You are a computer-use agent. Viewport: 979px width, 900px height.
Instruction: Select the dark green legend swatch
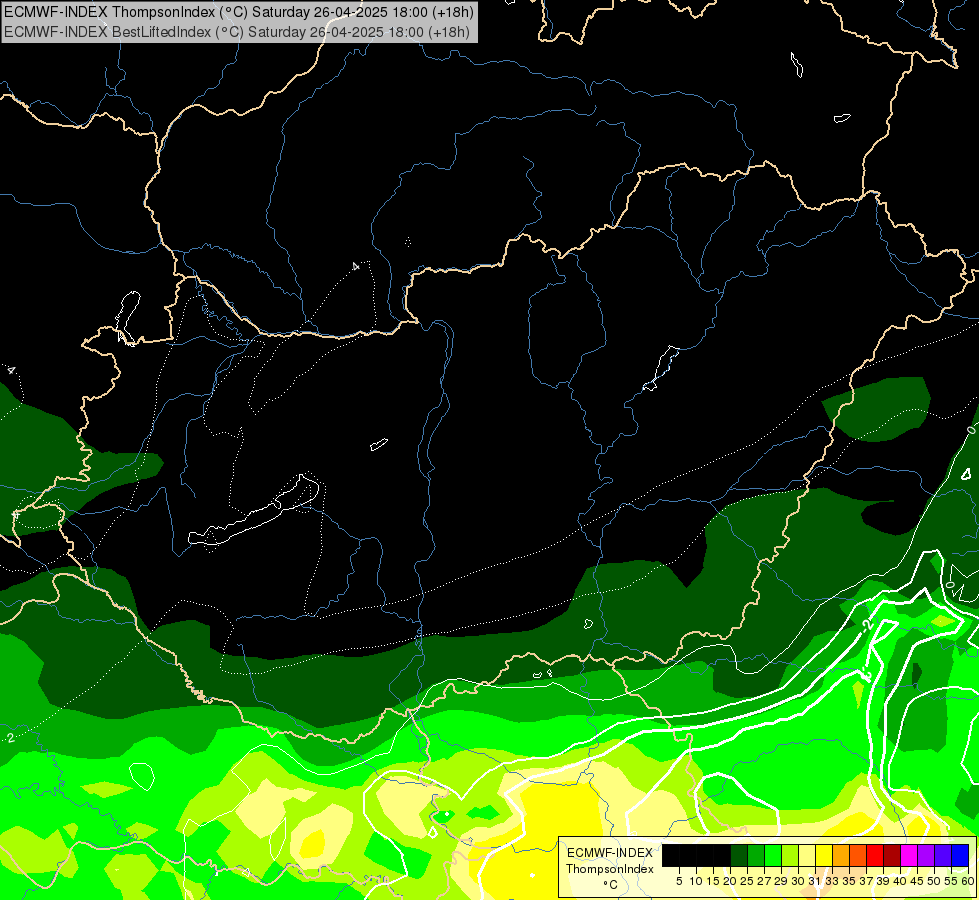[x=739, y=855]
